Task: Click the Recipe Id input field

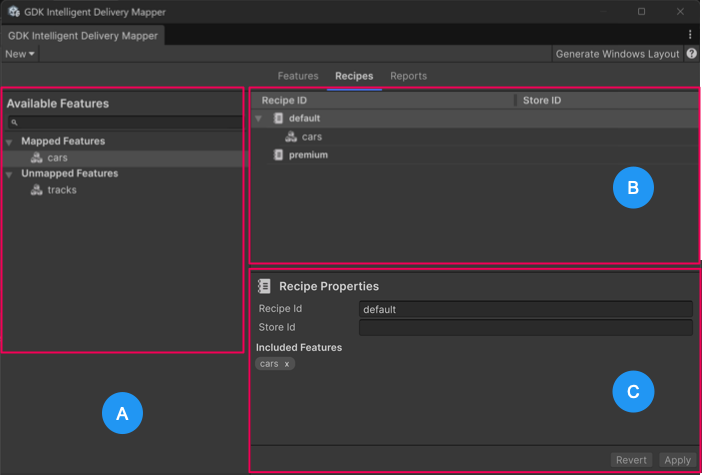Action: pyautogui.click(x=526, y=309)
